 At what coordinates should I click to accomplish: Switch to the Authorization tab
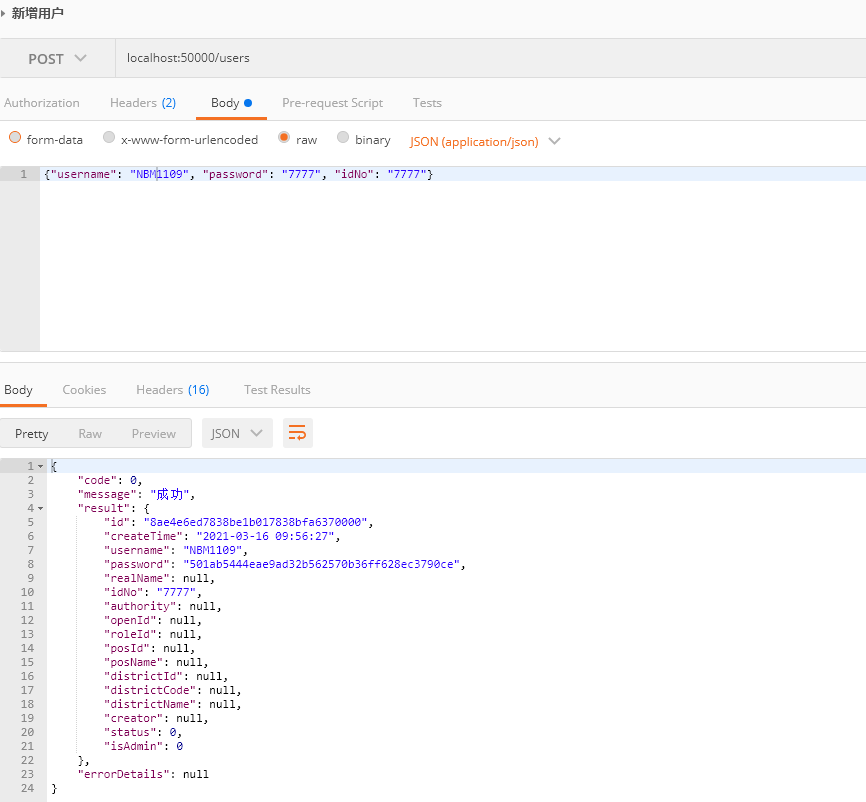[x=41, y=103]
